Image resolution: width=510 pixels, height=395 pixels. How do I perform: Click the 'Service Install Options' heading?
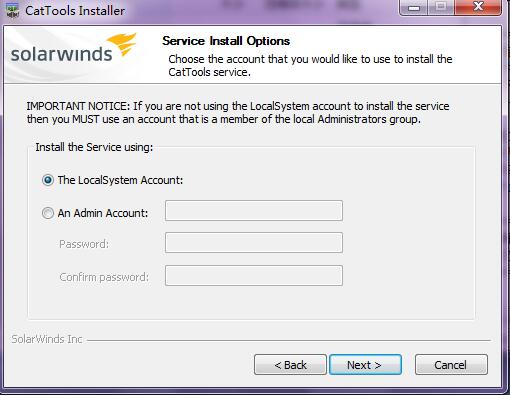point(226,41)
